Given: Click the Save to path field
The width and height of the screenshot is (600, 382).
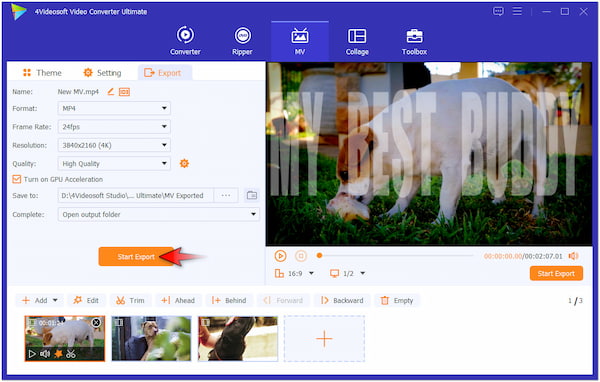Looking at the screenshot, I should [135, 196].
